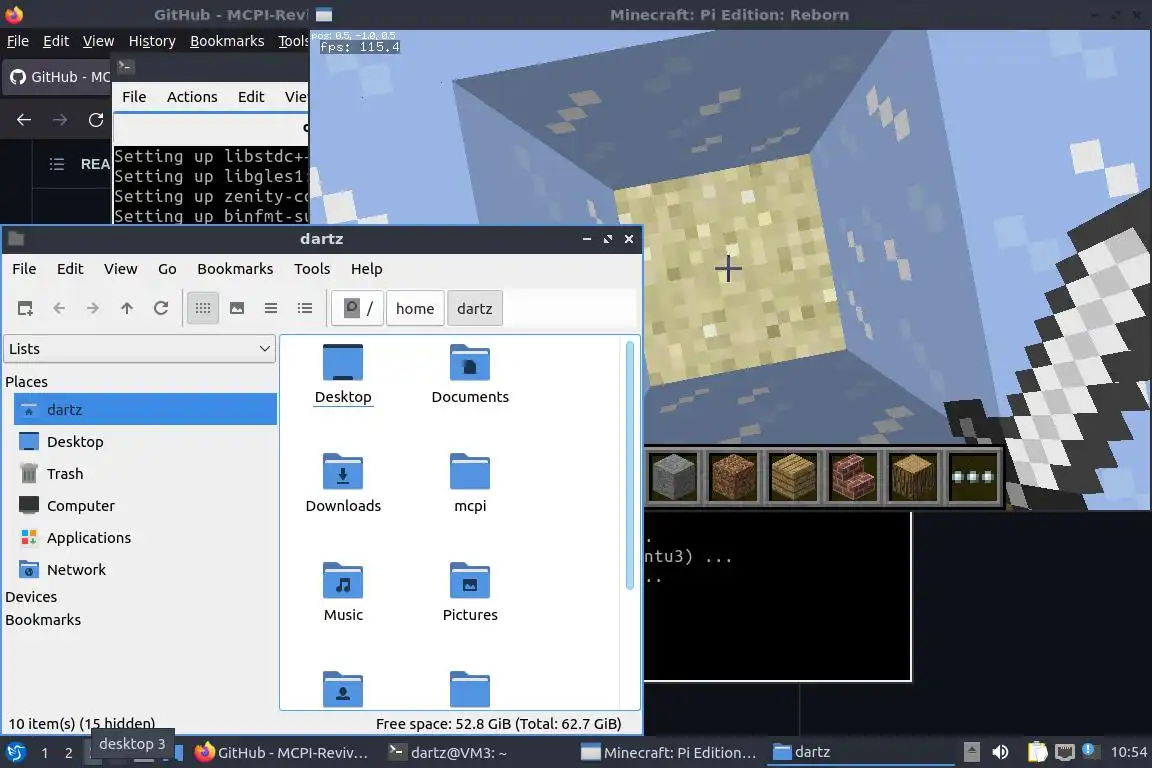Go to root path button
1152x768 pixels.
coord(358,308)
